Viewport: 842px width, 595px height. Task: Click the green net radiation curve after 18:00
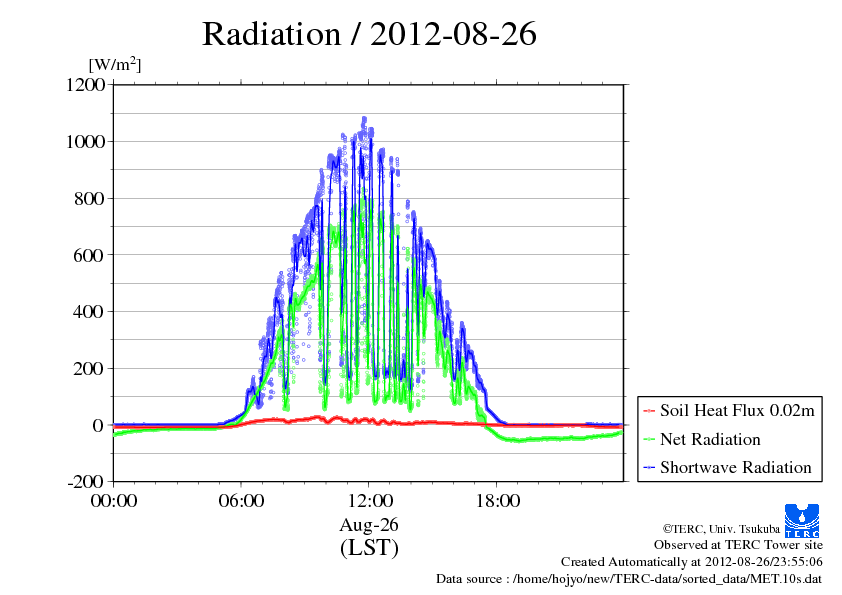click(x=558, y=438)
